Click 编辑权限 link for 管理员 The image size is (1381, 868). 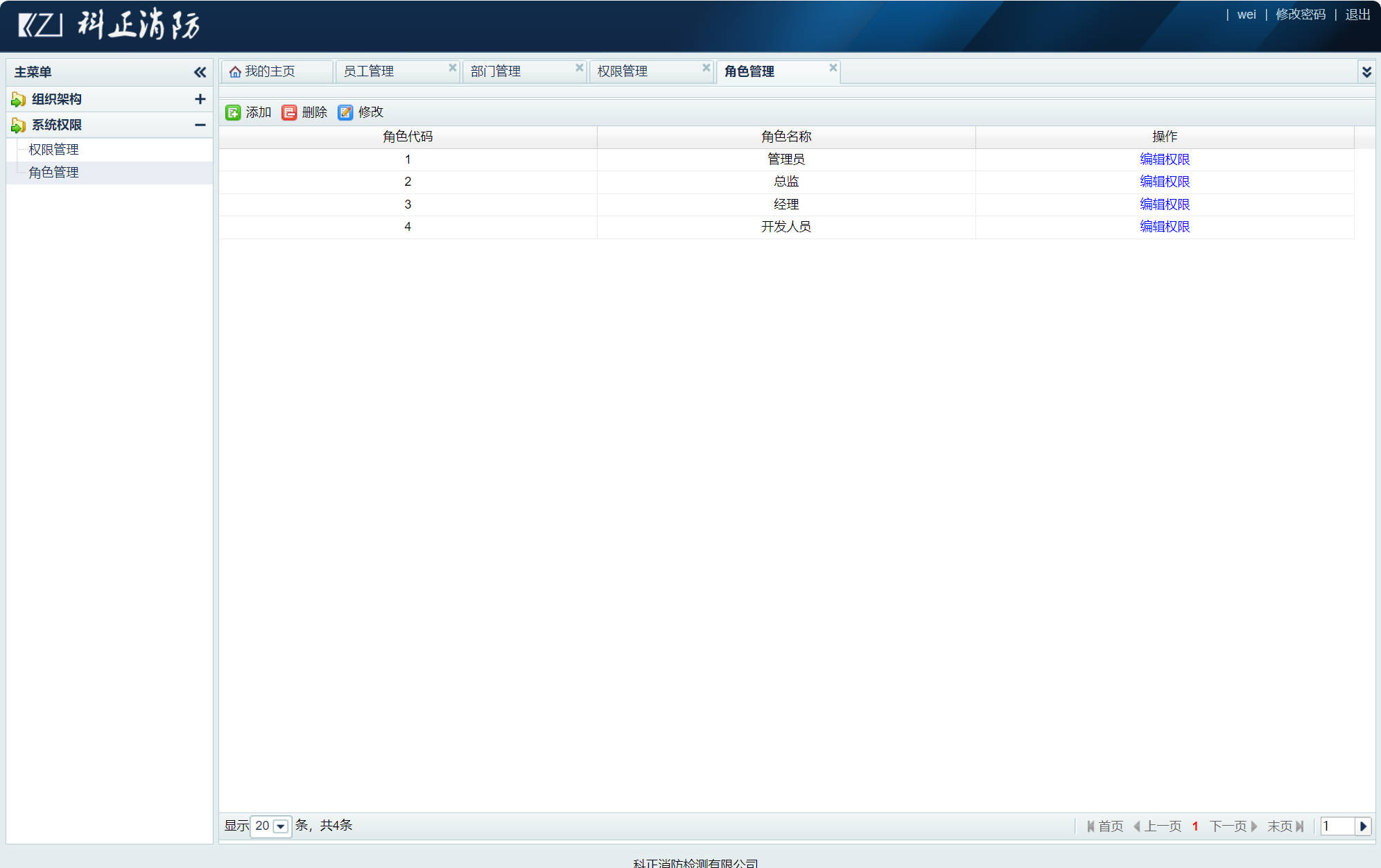[1164, 159]
